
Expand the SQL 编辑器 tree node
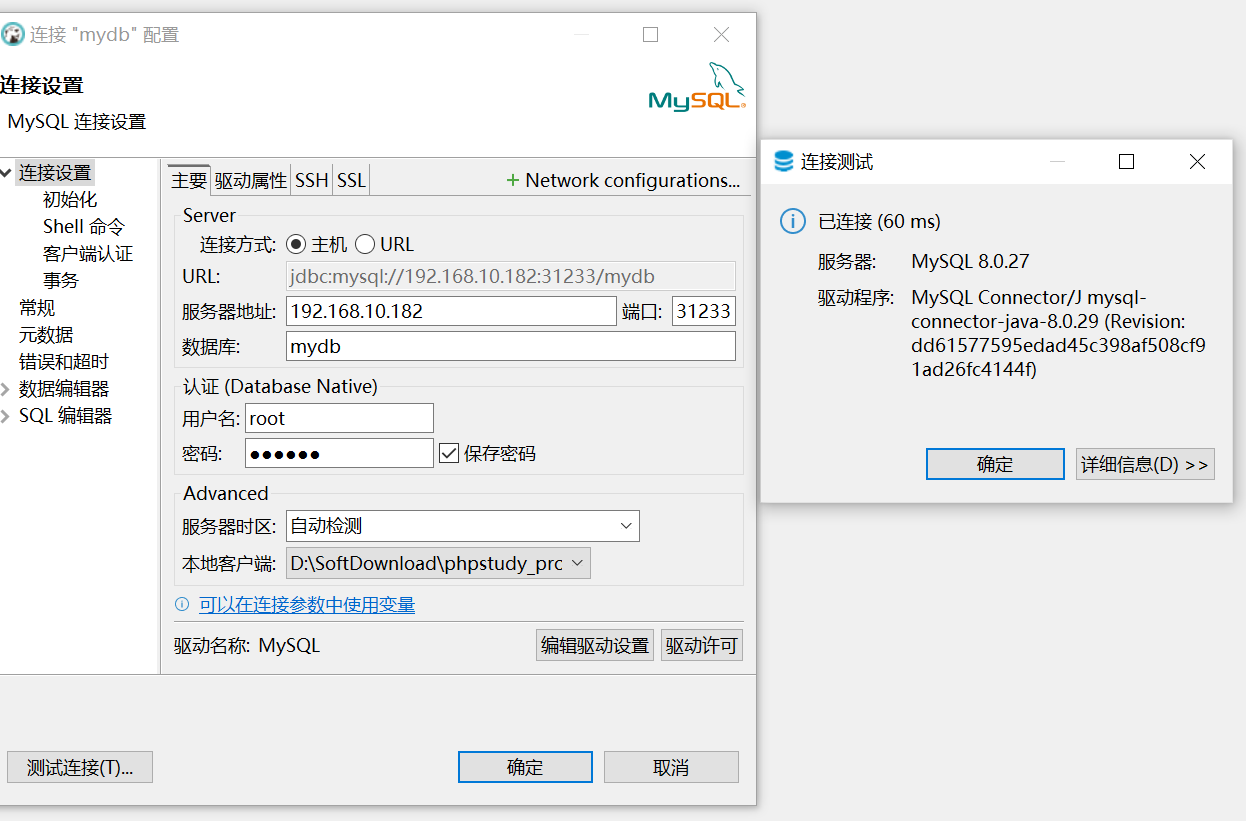tap(6, 416)
